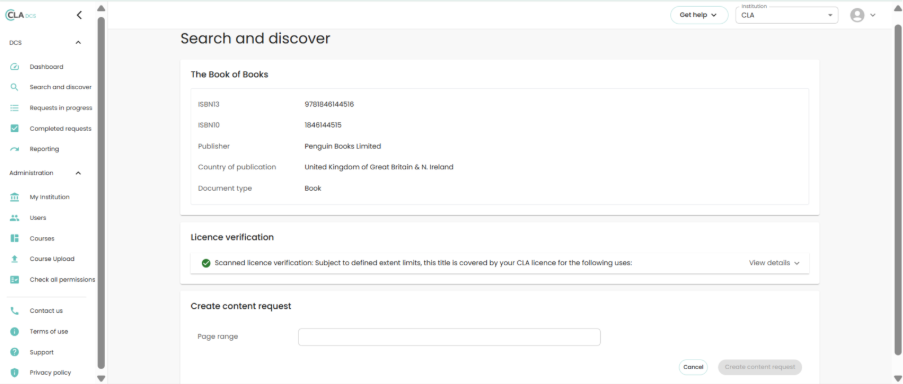Click the green licence verification checkmark
Viewport: 903px width, 384px height.
[206, 263]
